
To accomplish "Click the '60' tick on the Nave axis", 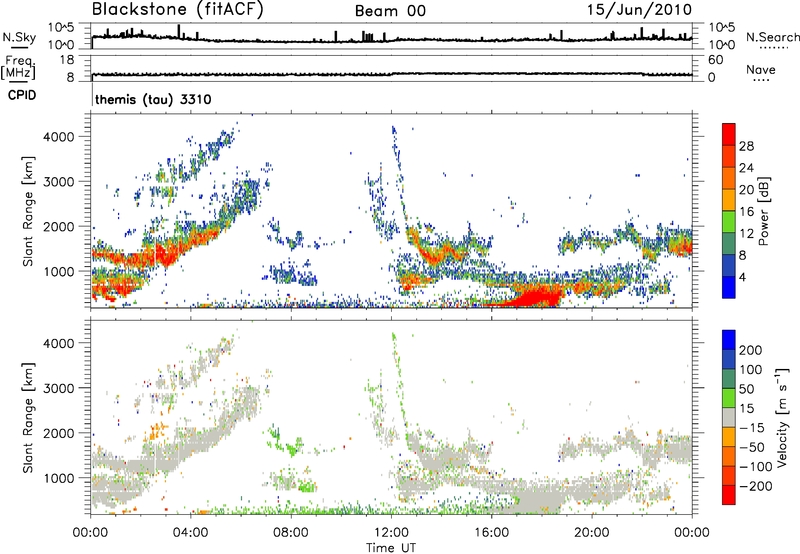I will click(715, 60).
